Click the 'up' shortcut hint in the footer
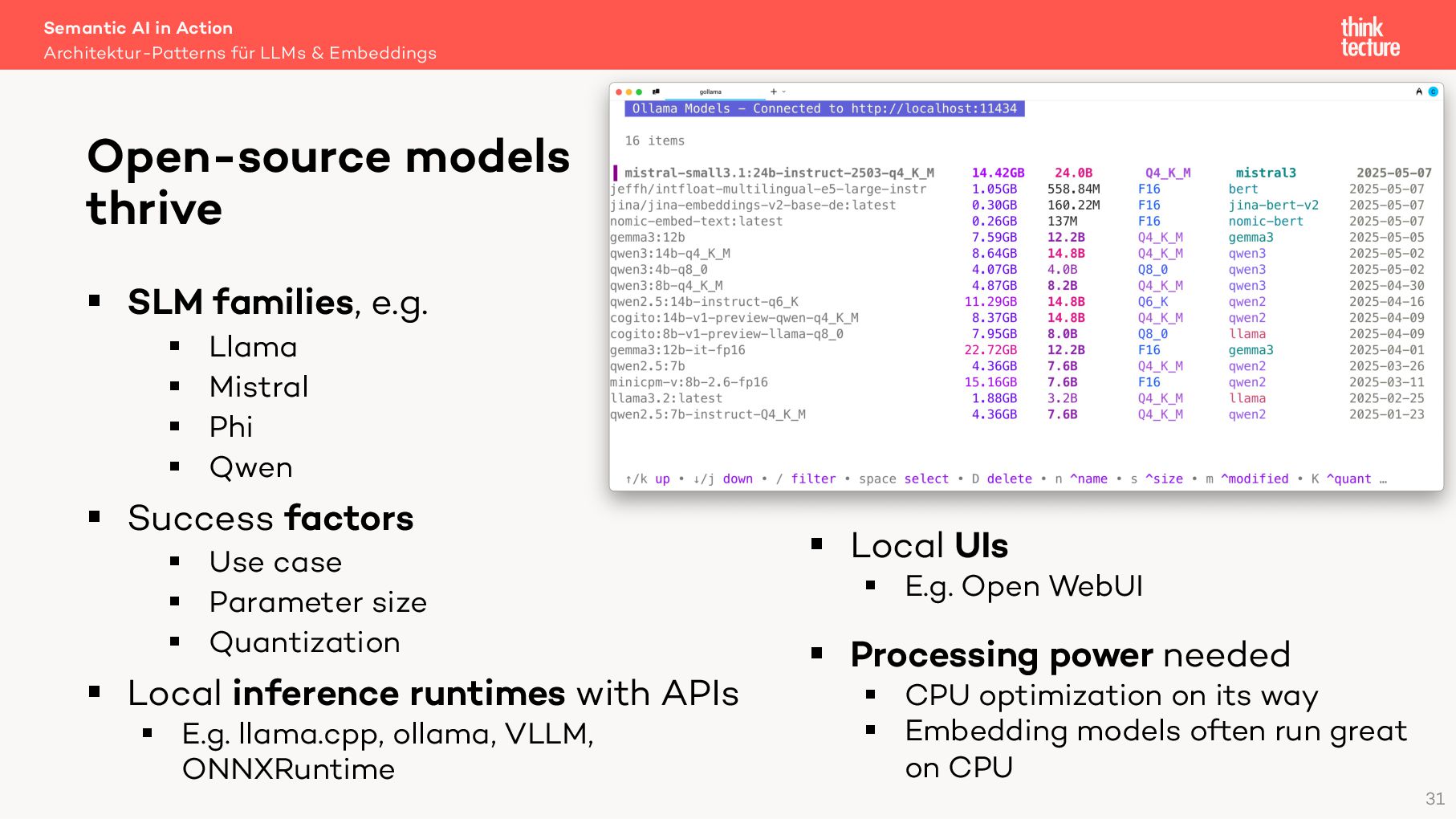1456x819 pixels. pos(662,479)
